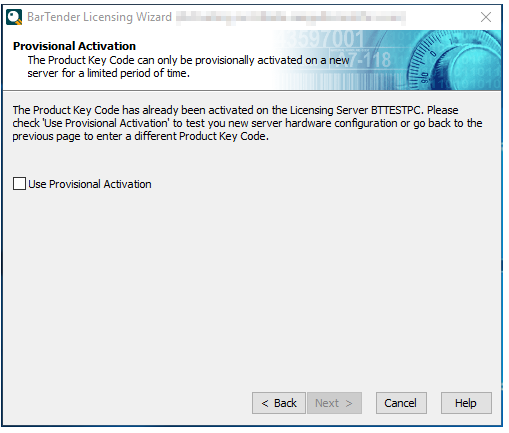Enable the Use Provisional Activation checkbox
Image resolution: width=509 pixels, height=433 pixels.
coord(19,184)
